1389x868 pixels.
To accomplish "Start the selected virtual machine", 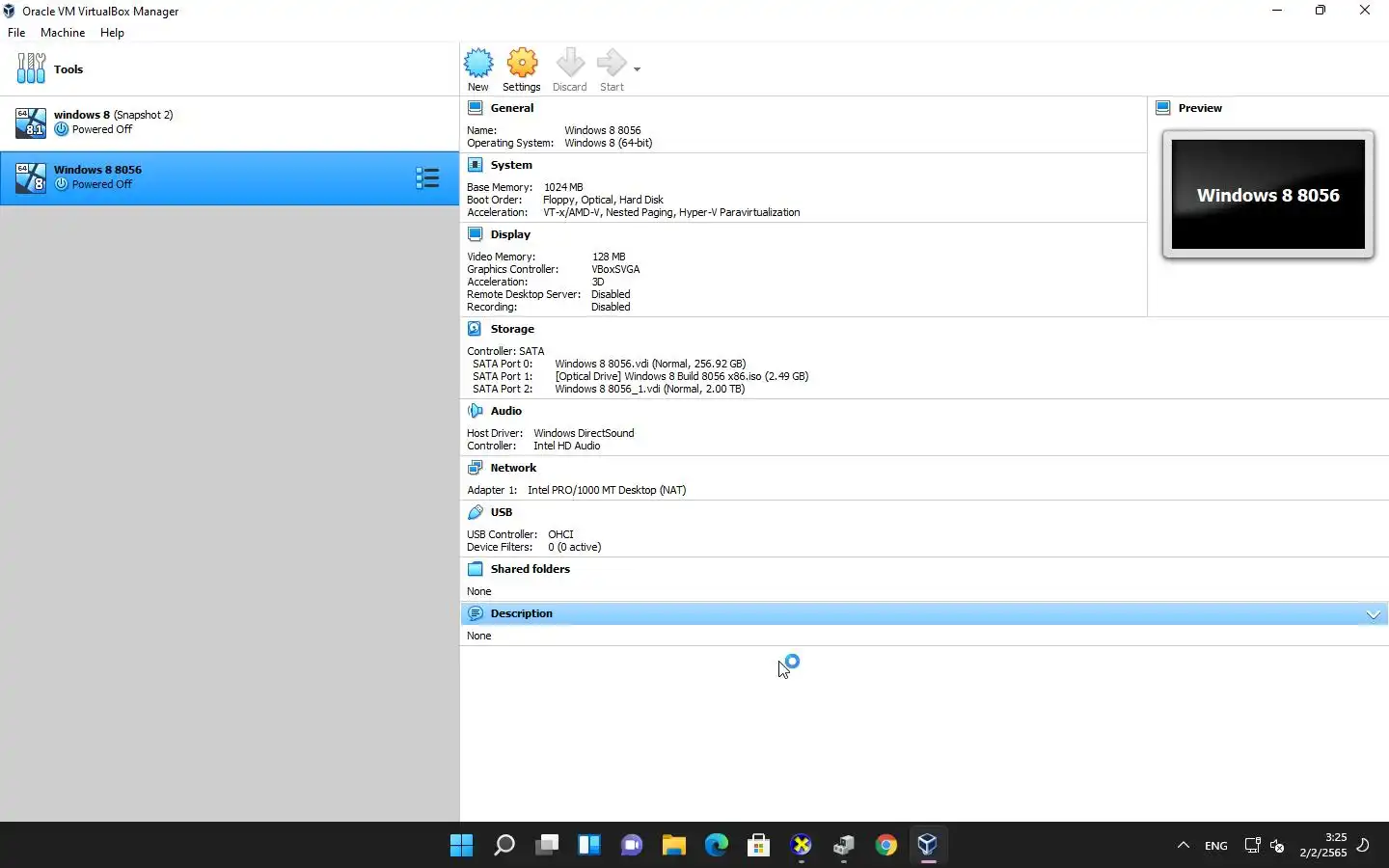I will 612,69.
